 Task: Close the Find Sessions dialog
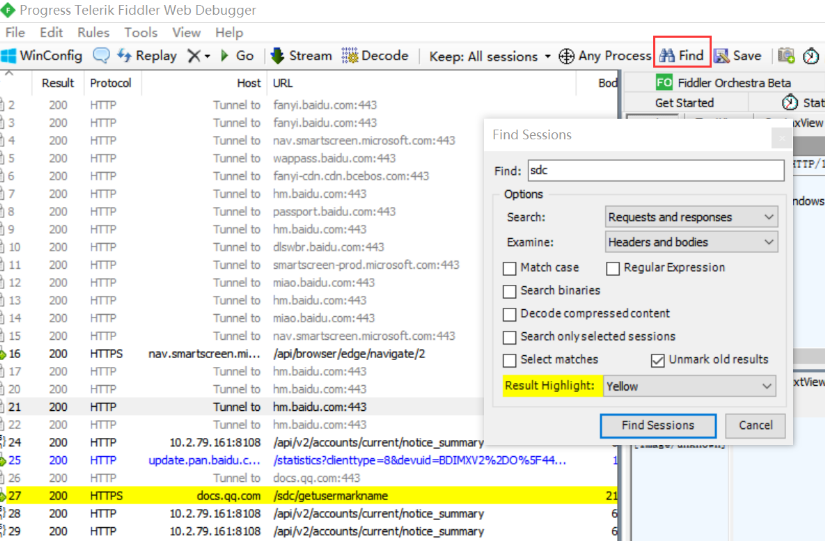[781, 138]
